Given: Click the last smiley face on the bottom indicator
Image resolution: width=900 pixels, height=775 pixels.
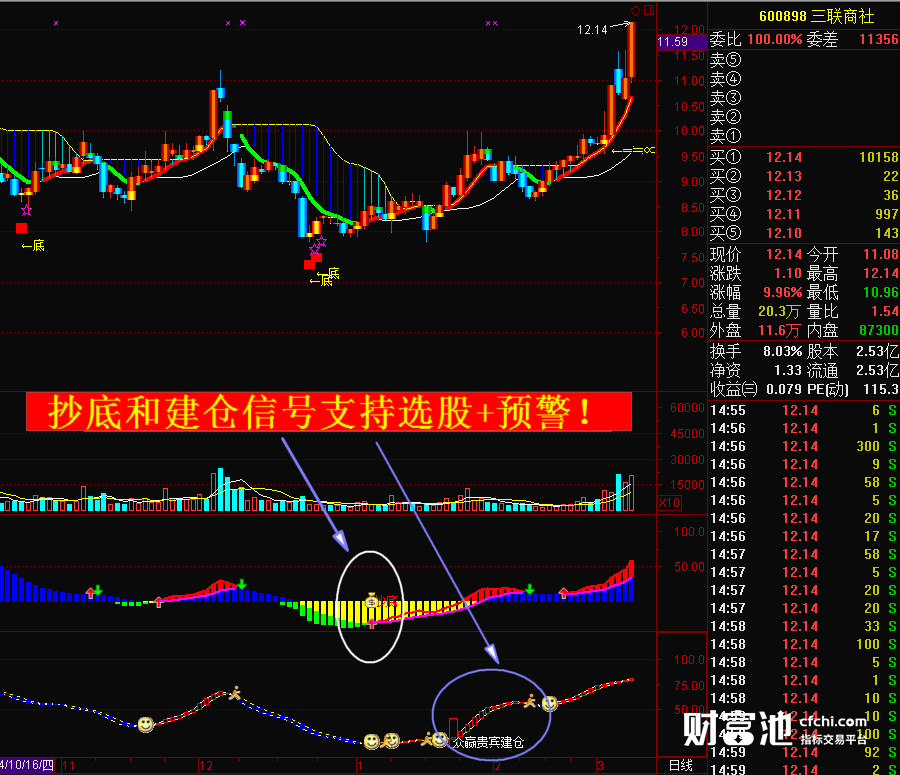Looking at the screenshot, I should [x=550, y=703].
